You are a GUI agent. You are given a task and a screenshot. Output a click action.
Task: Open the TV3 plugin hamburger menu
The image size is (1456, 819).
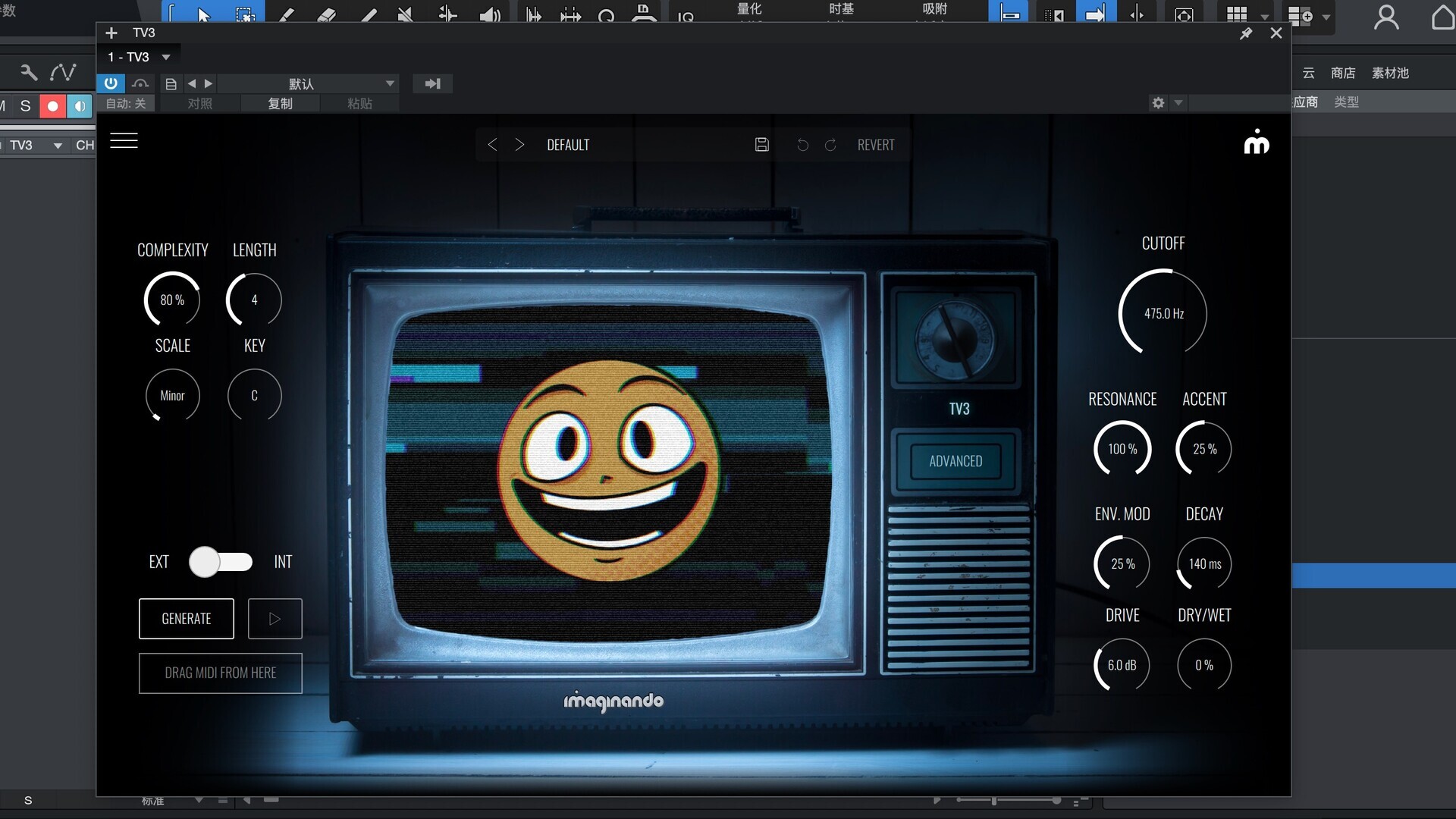coord(124,141)
